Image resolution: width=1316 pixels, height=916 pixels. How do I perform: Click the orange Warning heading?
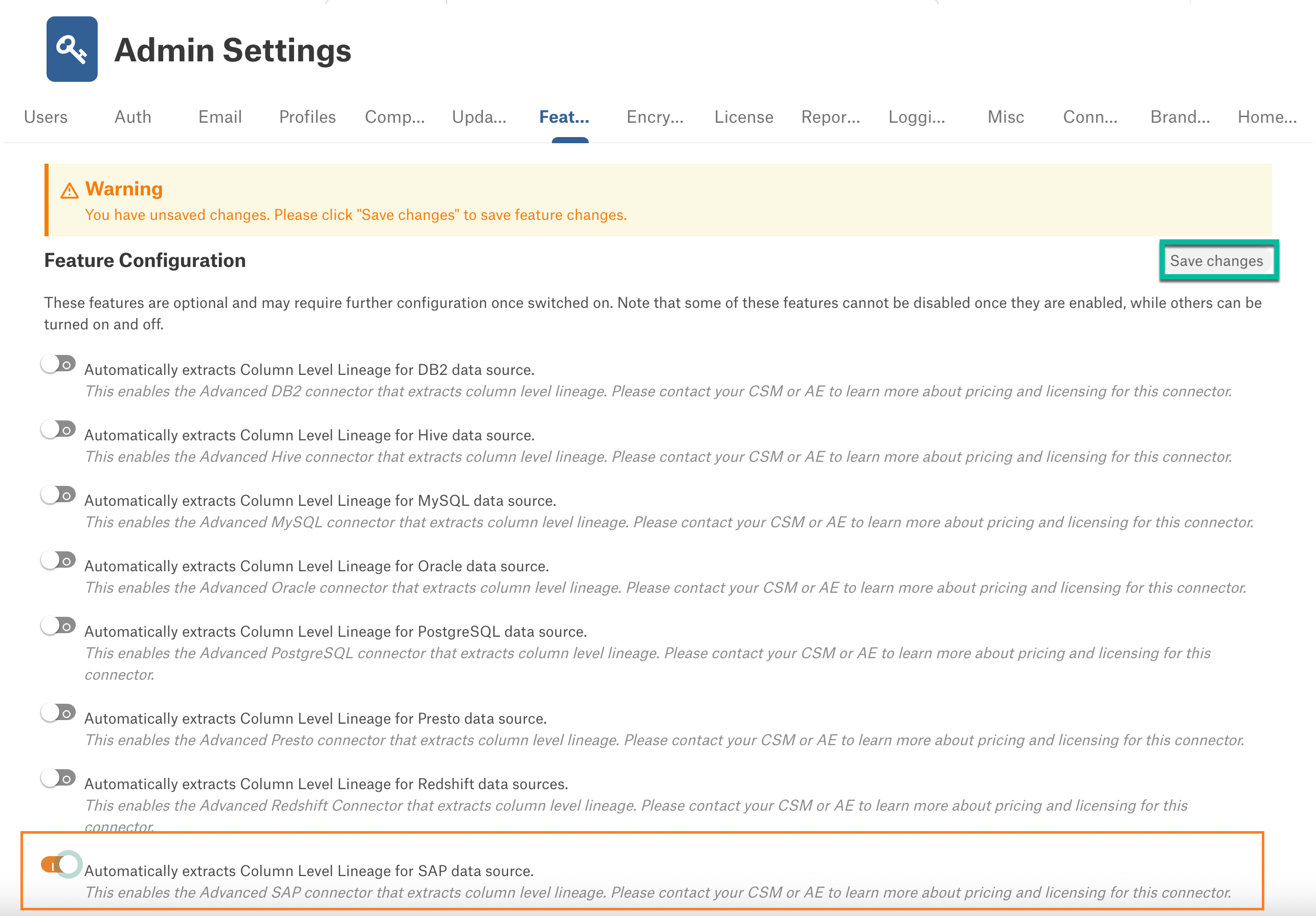(x=124, y=189)
